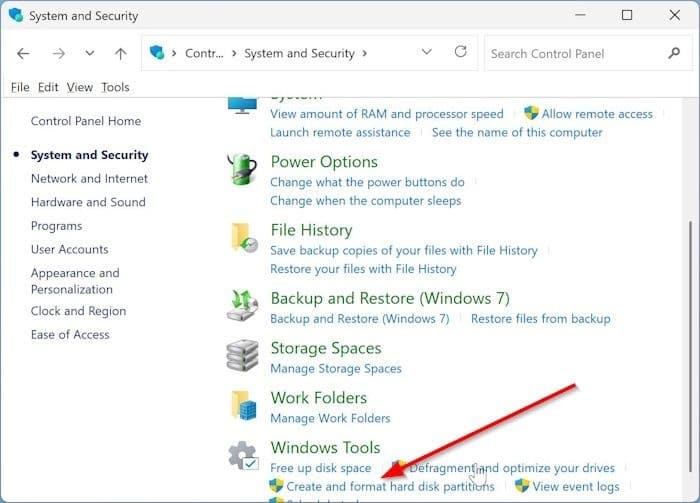
Task: Expand the recent locations dropdown chevron
Action: pyautogui.click(x=89, y=53)
